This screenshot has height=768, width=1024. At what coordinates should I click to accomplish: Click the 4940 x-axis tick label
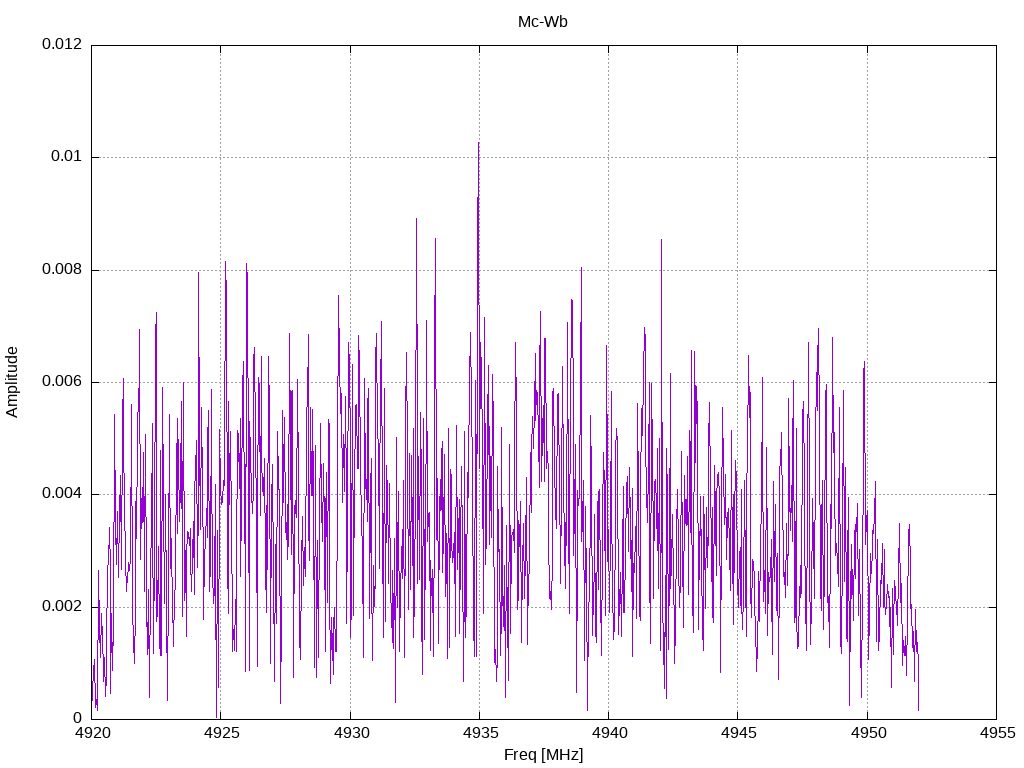click(x=609, y=733)
